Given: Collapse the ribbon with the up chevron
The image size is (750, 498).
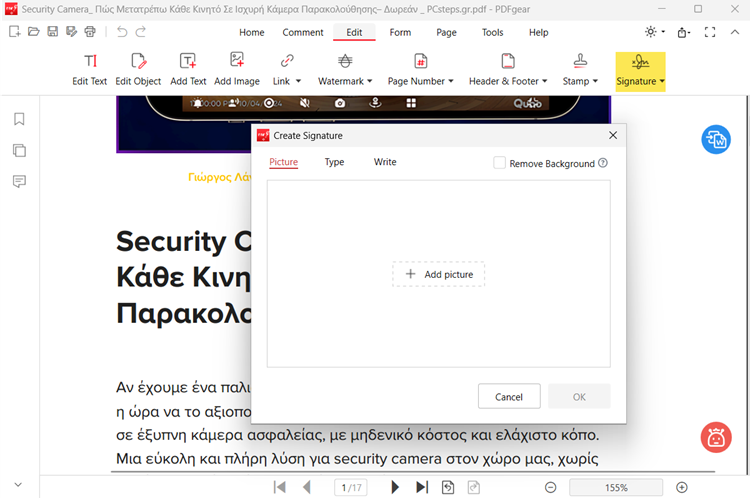Looking at the screenshot, I should [735, 32].
